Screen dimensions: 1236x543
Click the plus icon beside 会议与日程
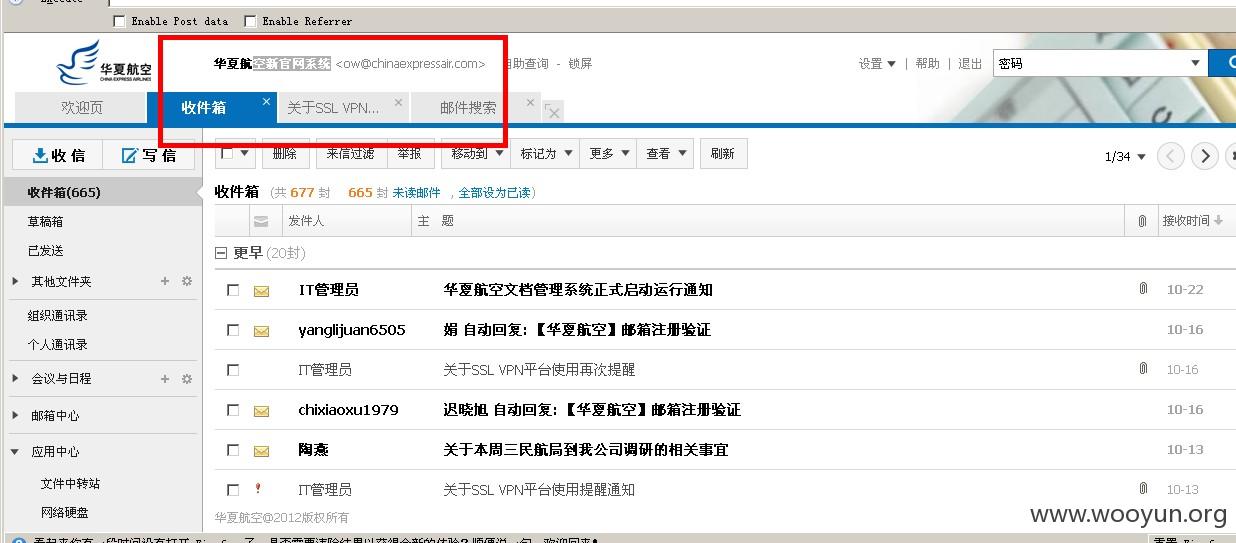165,379
